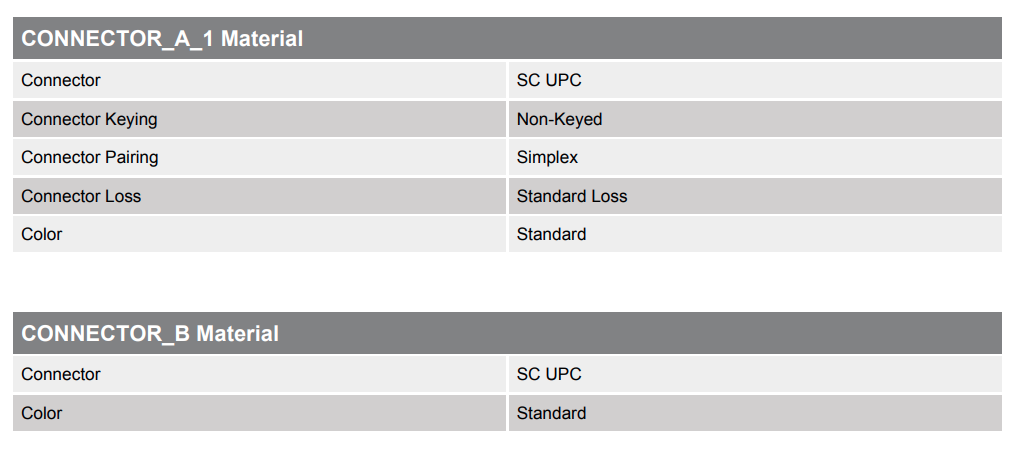Click the CONNECTOR_B text in second header

105,333
